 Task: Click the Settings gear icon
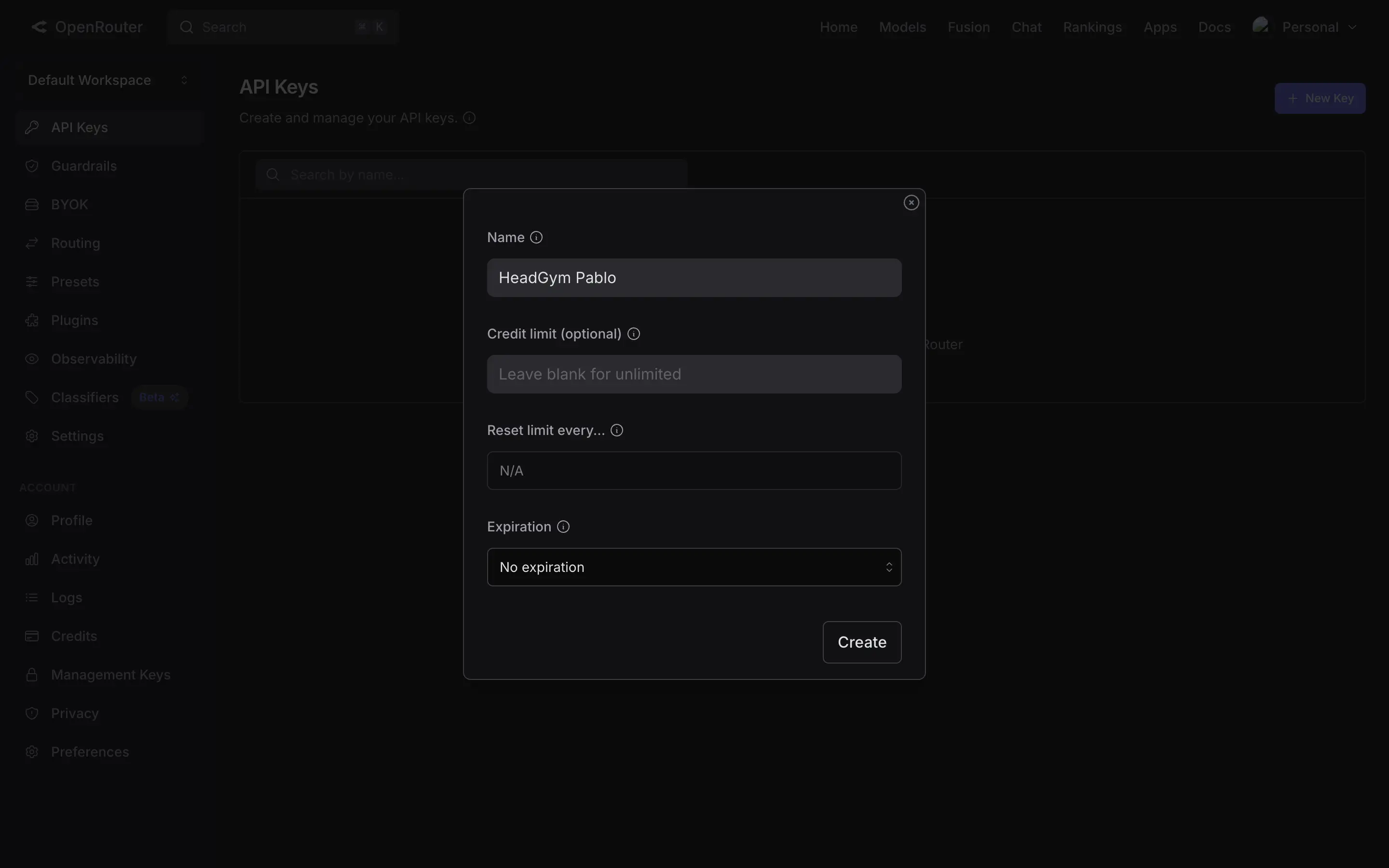[32, 436]
